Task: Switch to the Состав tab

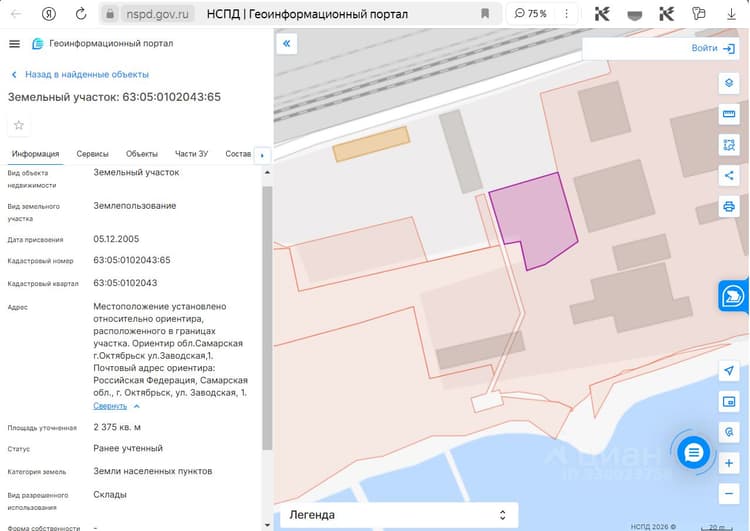Action: click(238, 154)
